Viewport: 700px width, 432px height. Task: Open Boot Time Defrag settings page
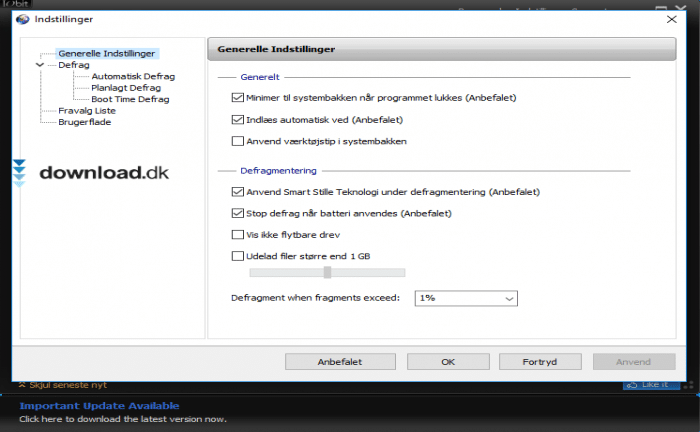[129, 99]
